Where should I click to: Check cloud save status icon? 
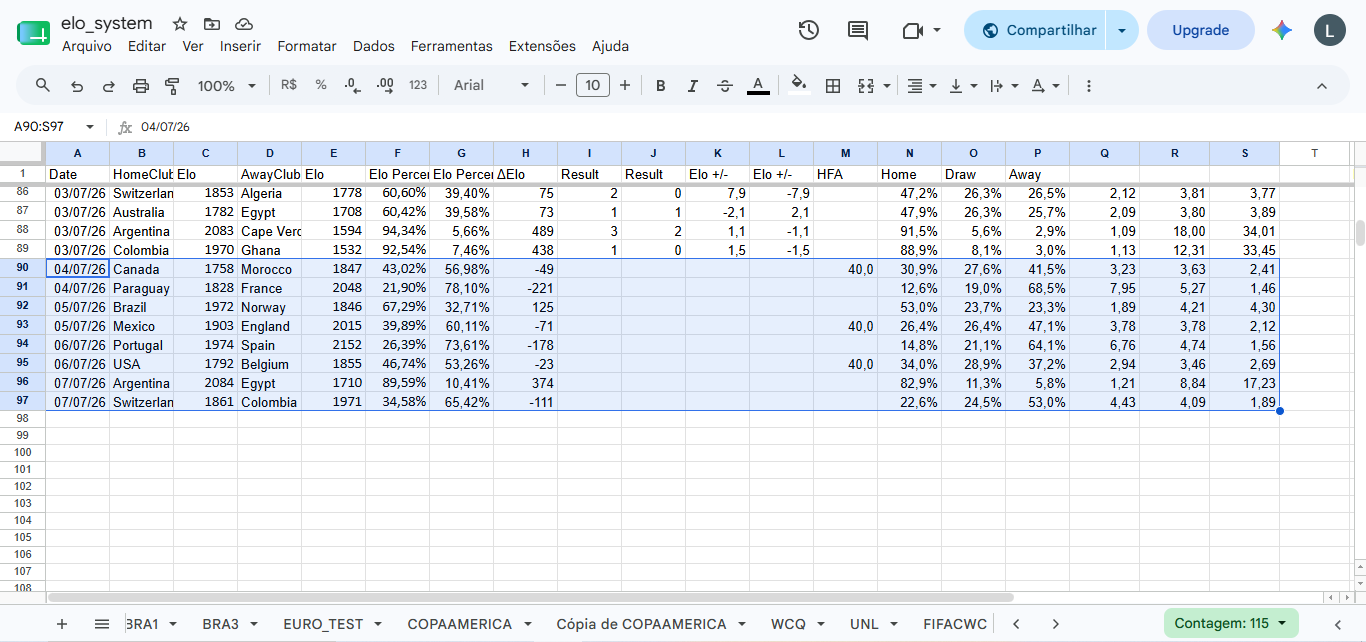[244, 24]
